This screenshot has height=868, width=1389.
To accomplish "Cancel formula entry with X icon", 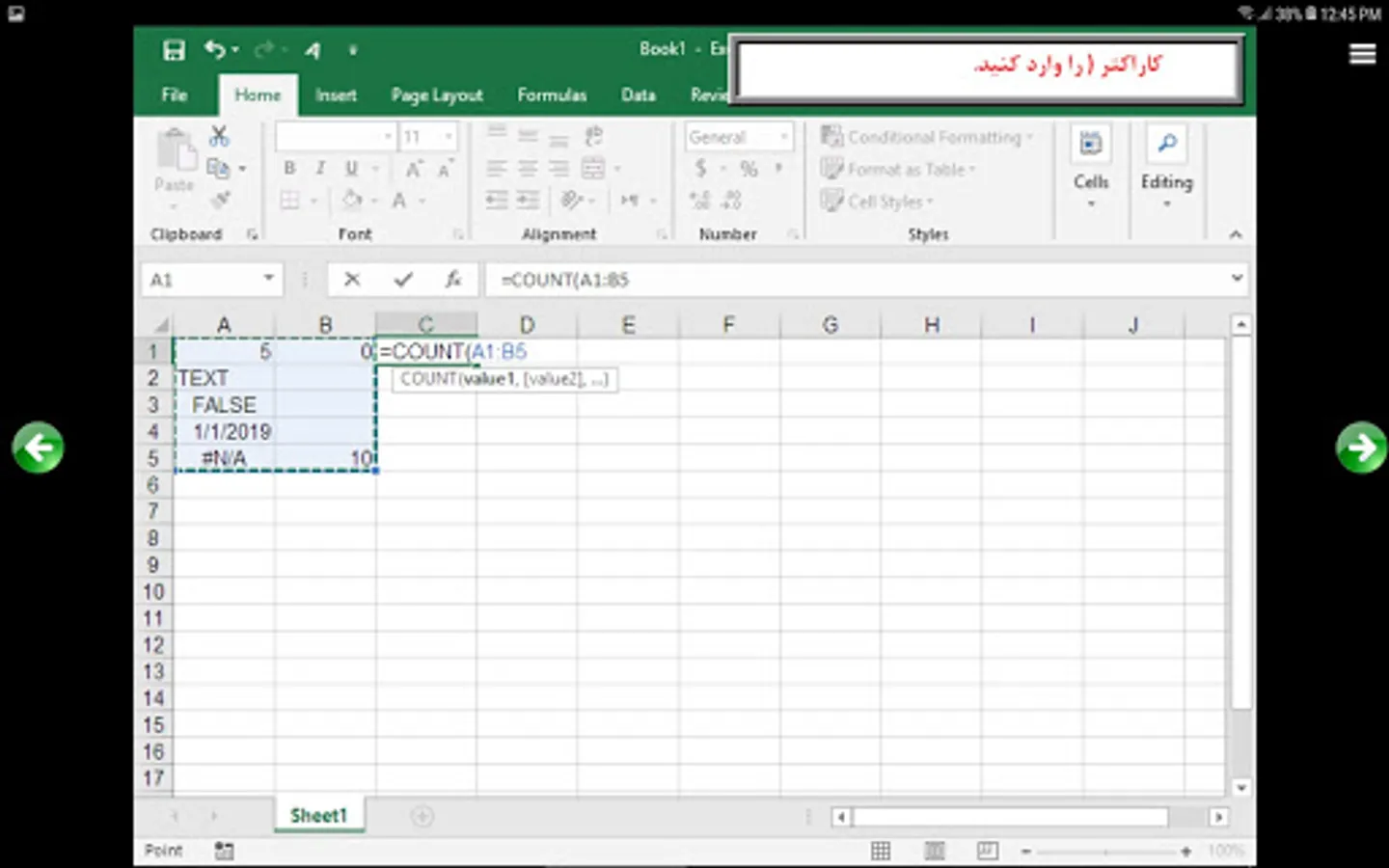I will coord(352,280).
